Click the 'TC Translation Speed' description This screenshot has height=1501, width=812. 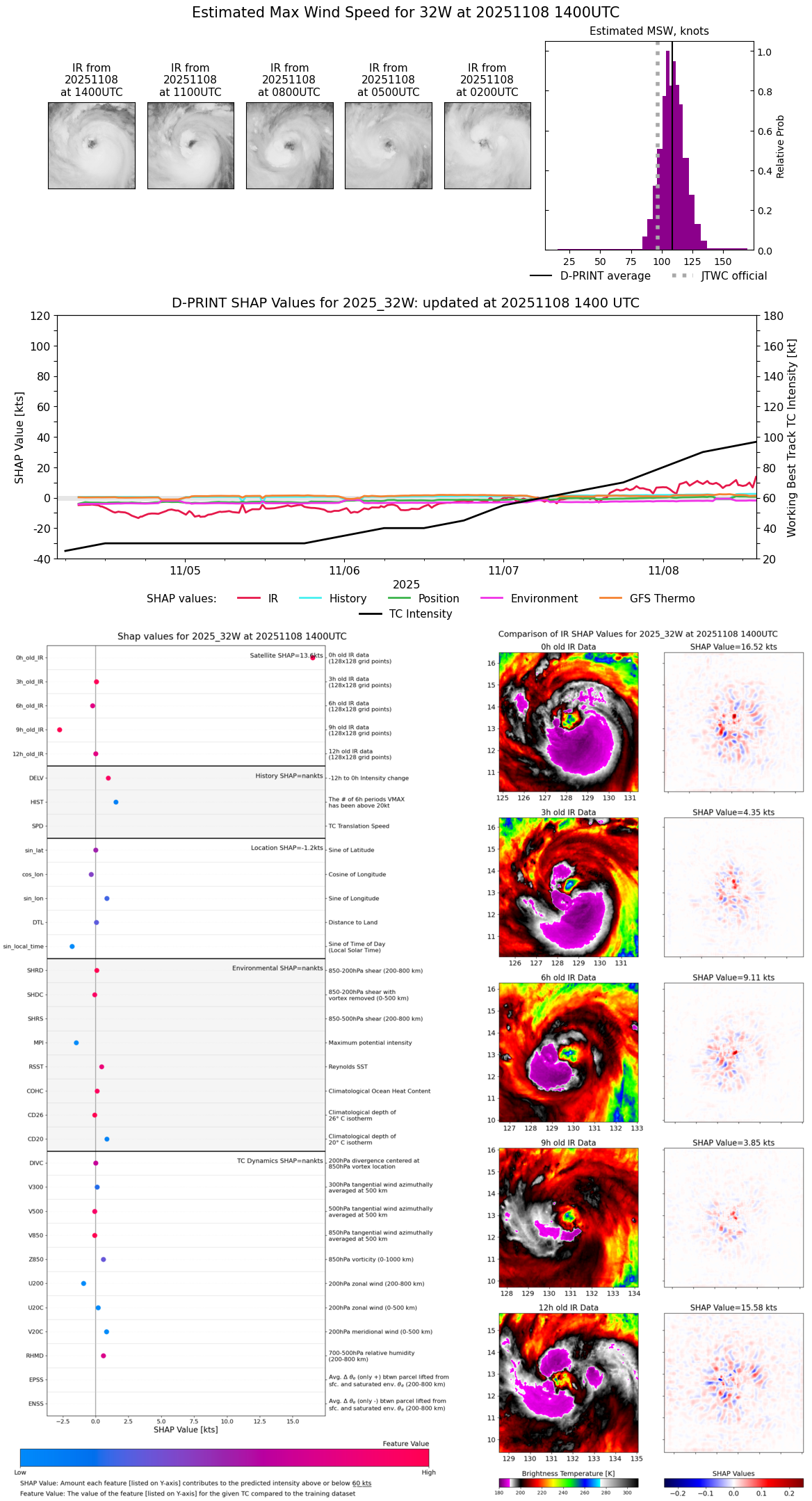359,826
